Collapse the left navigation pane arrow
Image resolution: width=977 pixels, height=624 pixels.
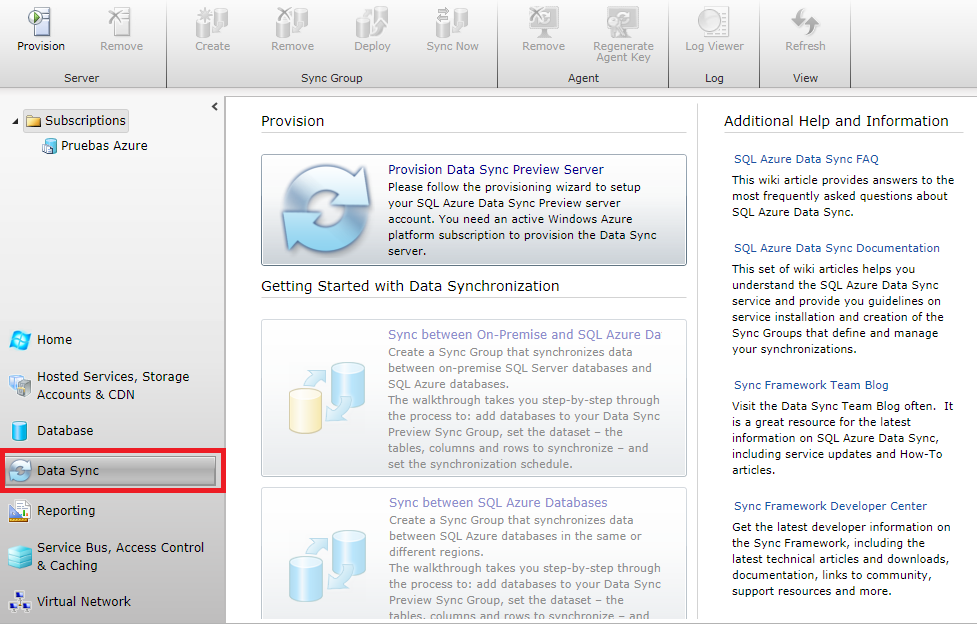(215, 107)
